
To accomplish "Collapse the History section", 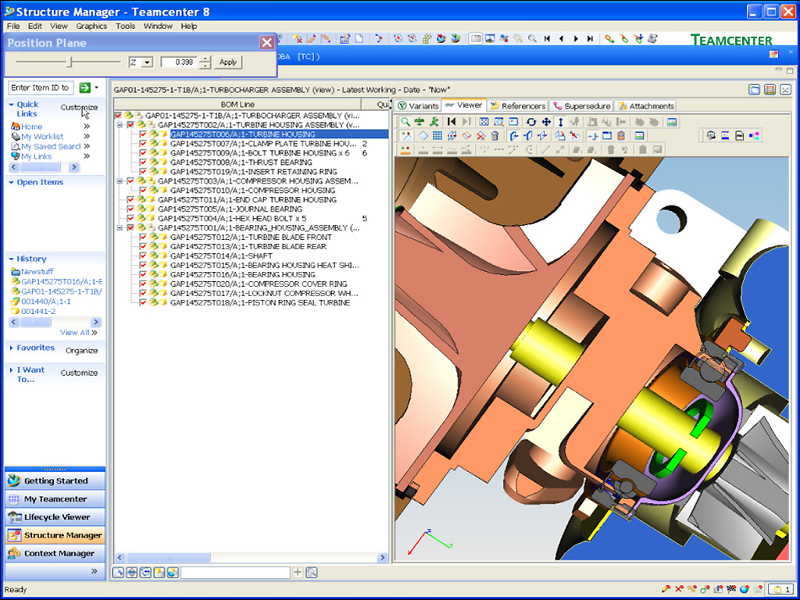I will coord(11,259).
